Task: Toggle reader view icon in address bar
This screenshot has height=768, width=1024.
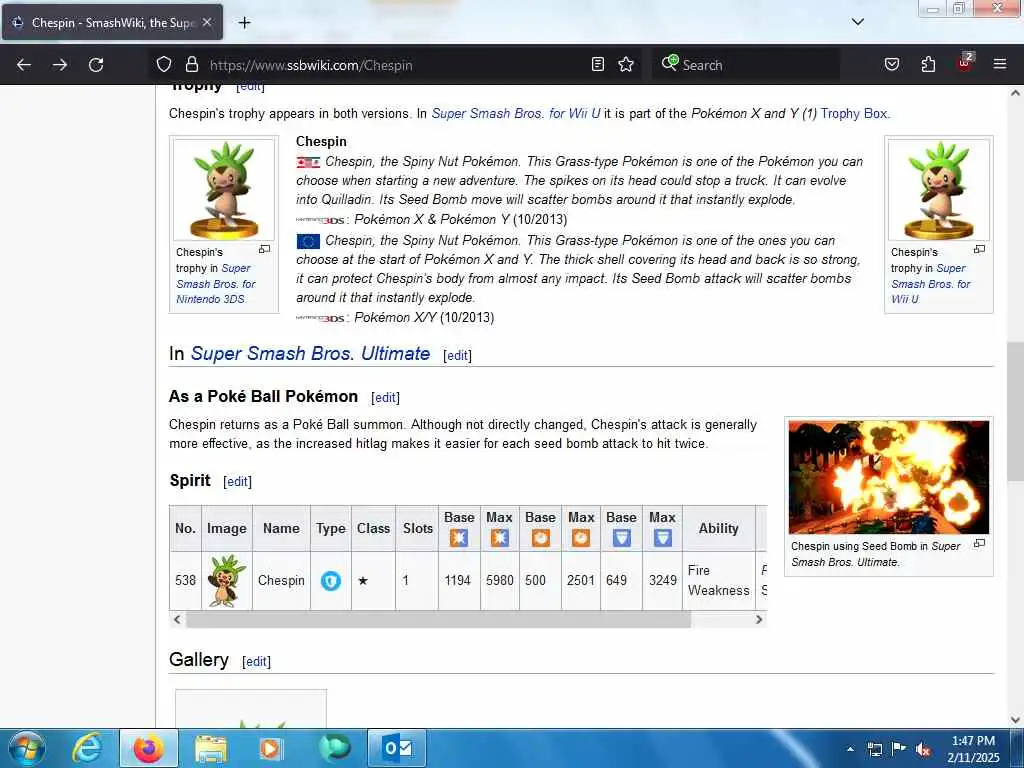Action: [598, 64]
